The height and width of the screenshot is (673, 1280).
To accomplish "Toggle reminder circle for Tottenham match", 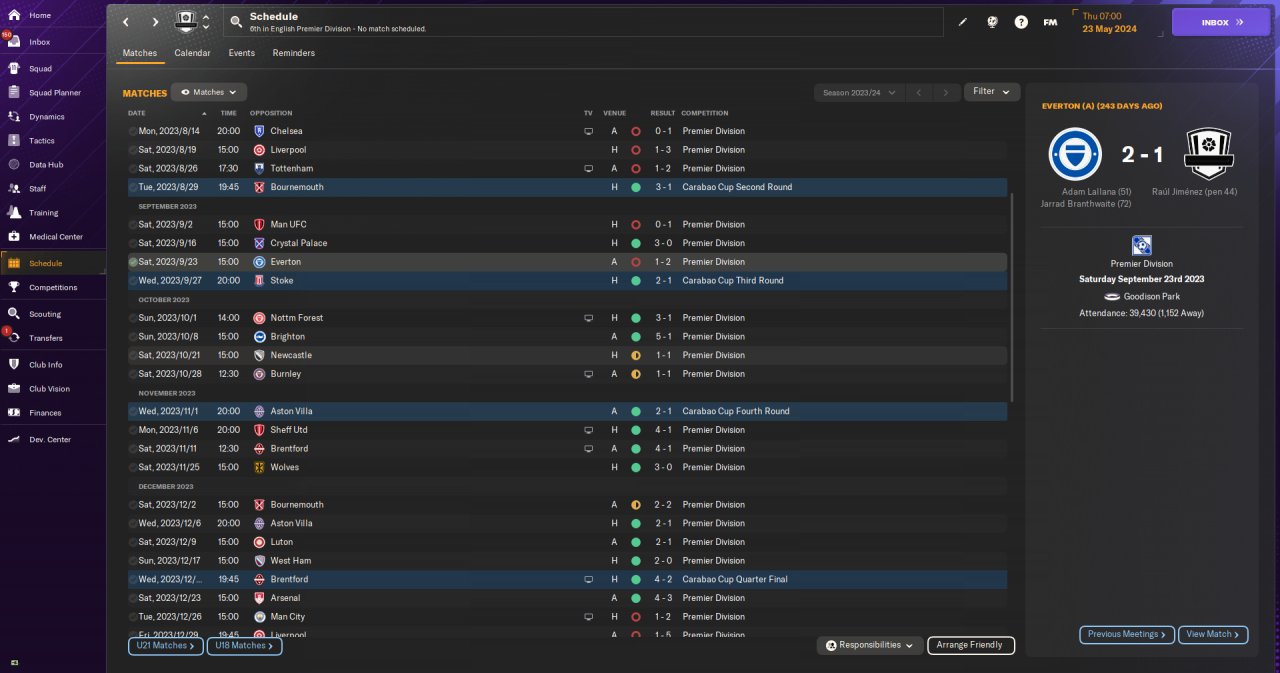I will 133,168.
